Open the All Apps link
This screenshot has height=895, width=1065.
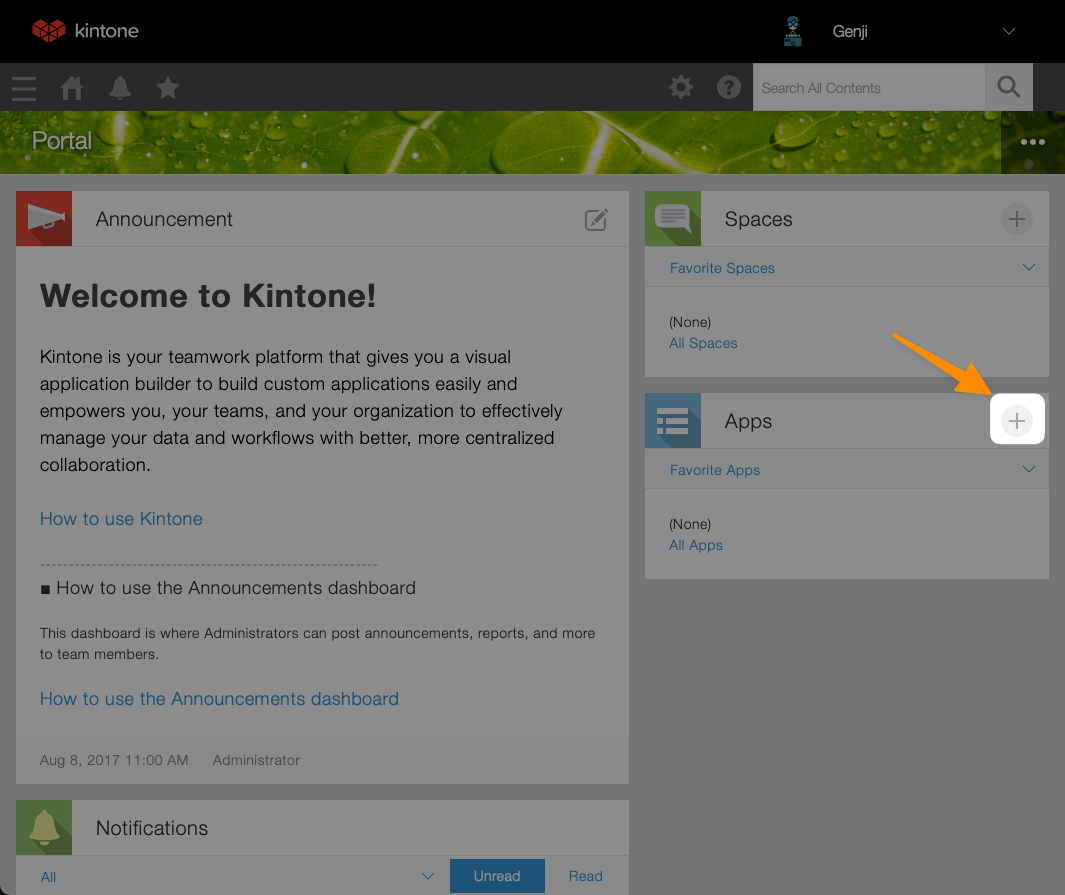(696, 545)
